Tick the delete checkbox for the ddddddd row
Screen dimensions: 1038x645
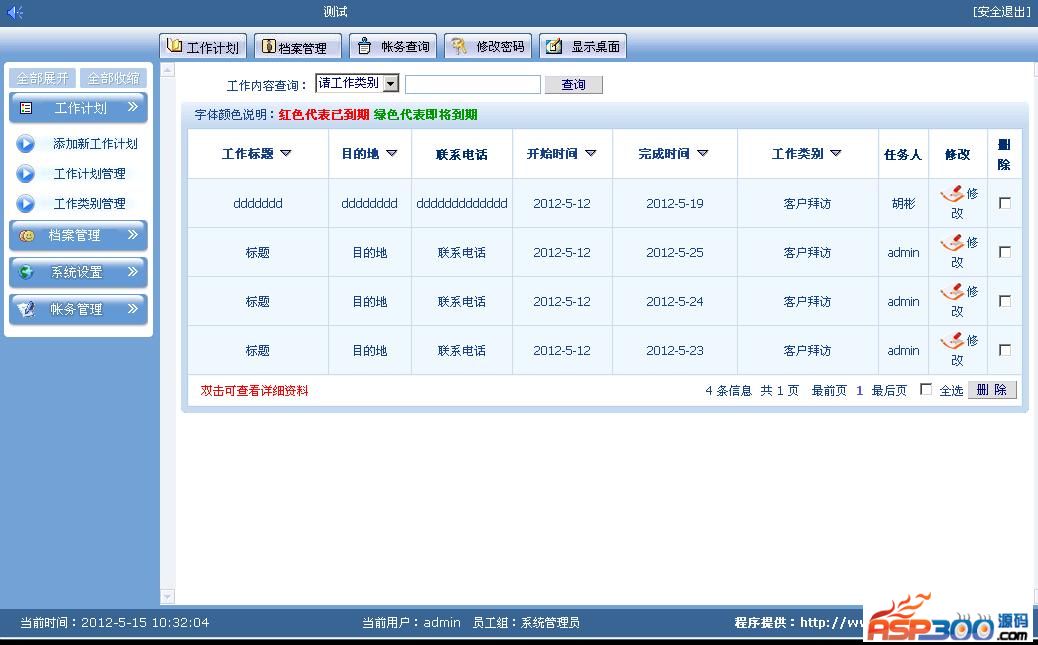(x=1004, y=203)
